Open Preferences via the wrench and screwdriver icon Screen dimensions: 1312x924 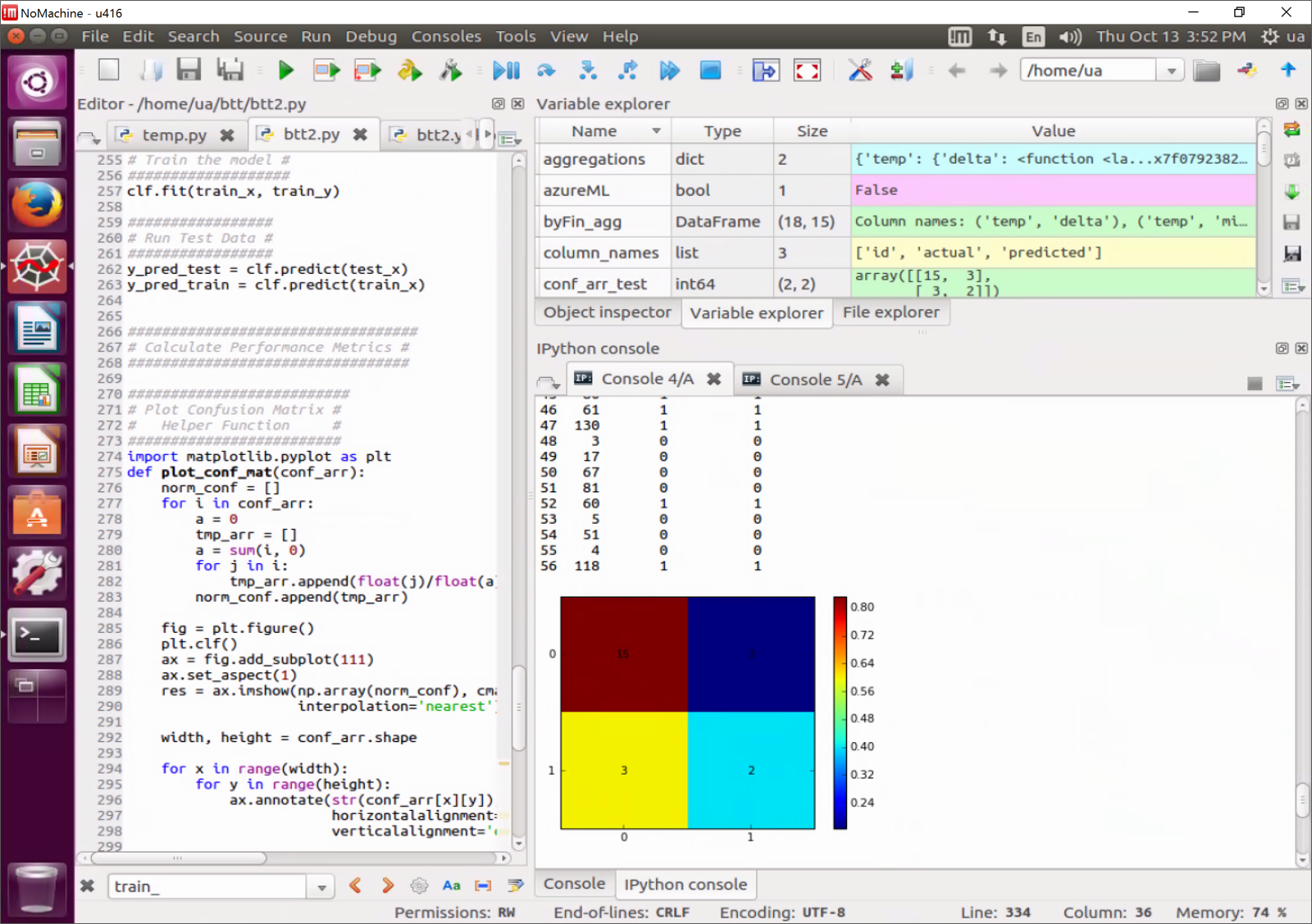pyautogui.click(x=859, y=71)
